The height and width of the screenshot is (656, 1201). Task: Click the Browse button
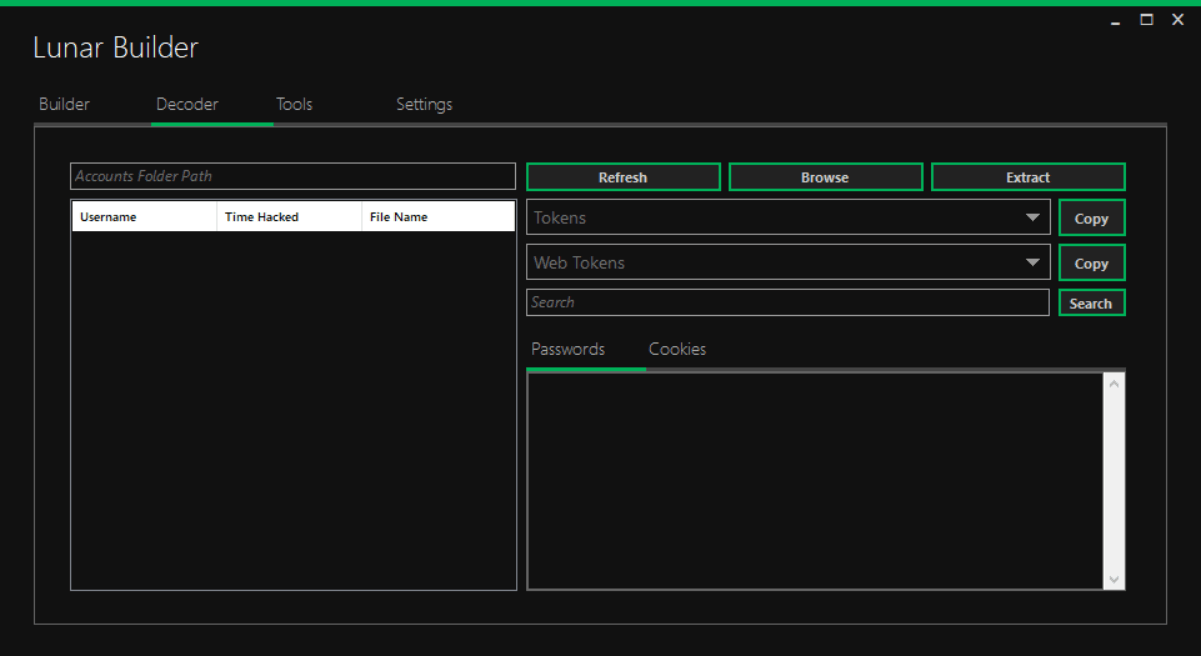pos(825,177)
